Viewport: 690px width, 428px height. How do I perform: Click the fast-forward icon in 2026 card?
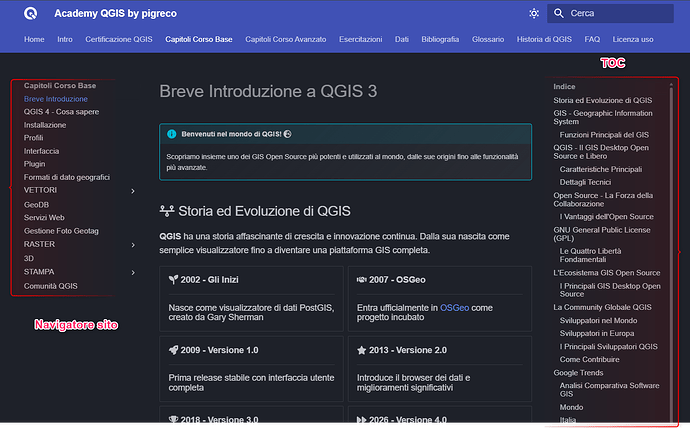pyautogui.click(x=362, y=420)
